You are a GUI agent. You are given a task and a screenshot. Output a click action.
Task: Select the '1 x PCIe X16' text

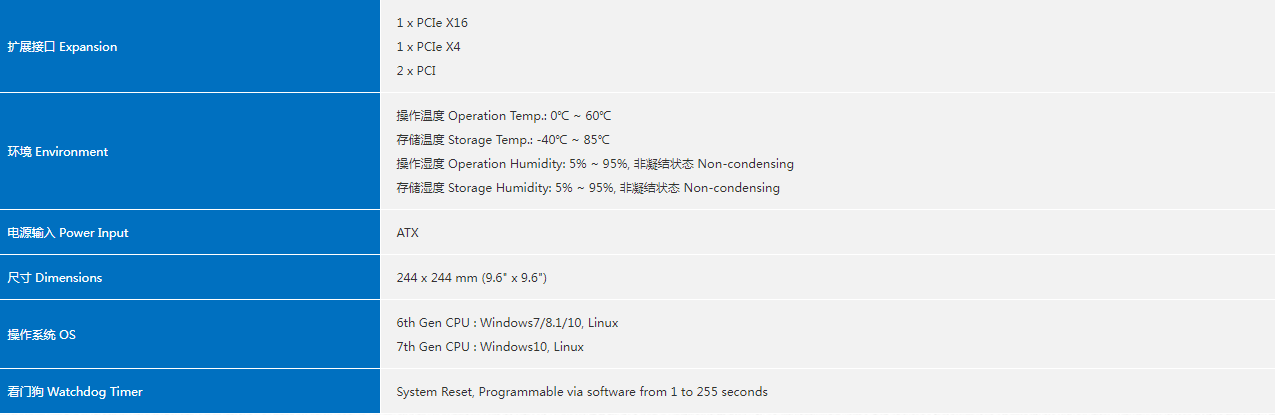point(432,23)
